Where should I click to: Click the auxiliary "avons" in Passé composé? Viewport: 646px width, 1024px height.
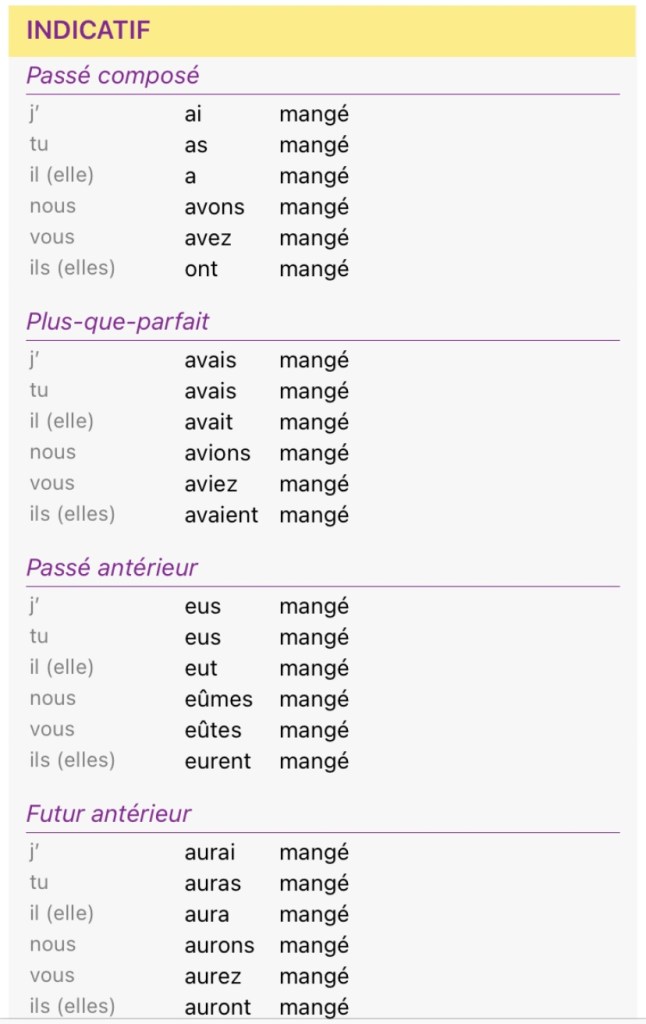(x=214, y=207)
